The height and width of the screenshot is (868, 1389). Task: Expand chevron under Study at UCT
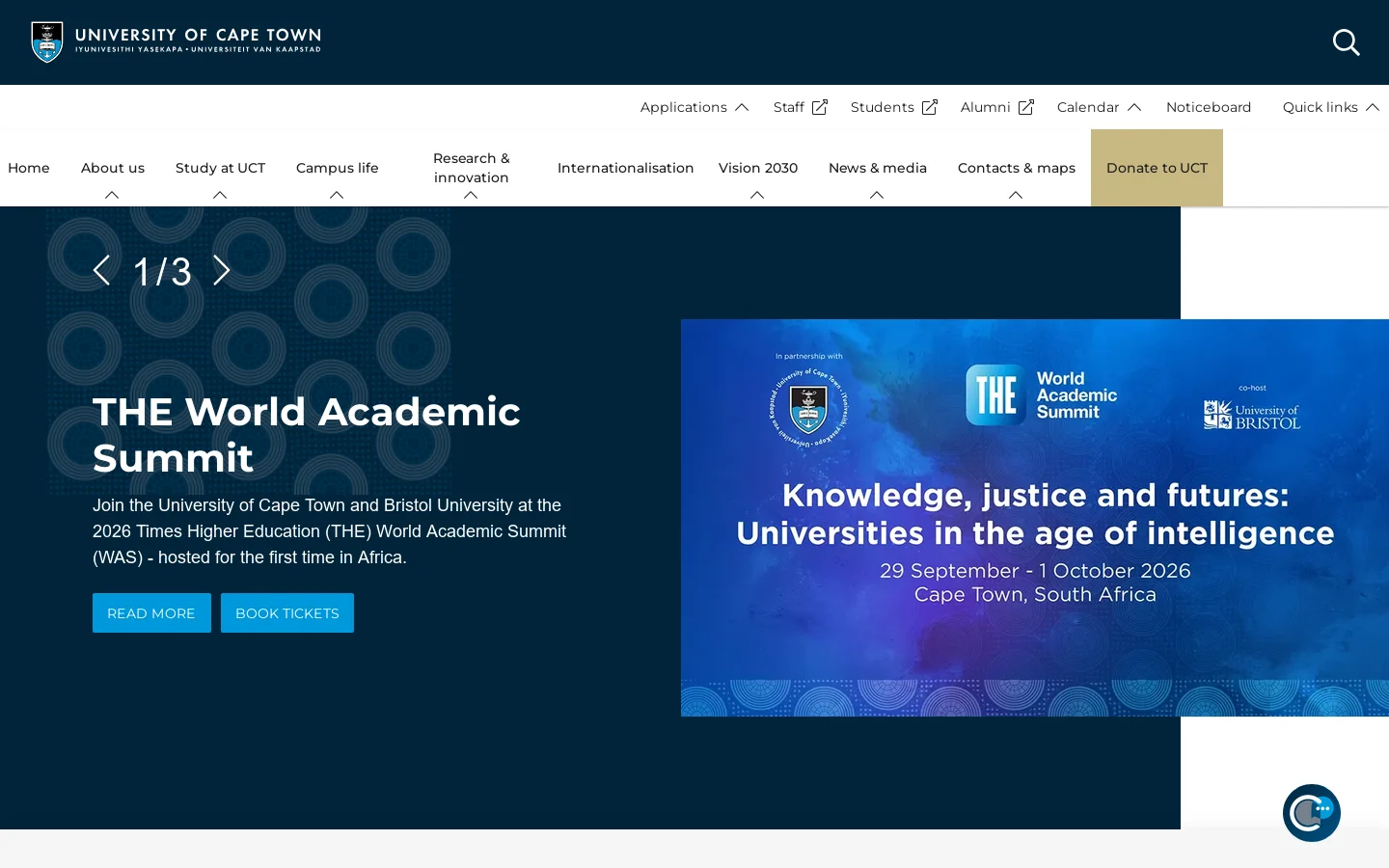coord(220,195)
